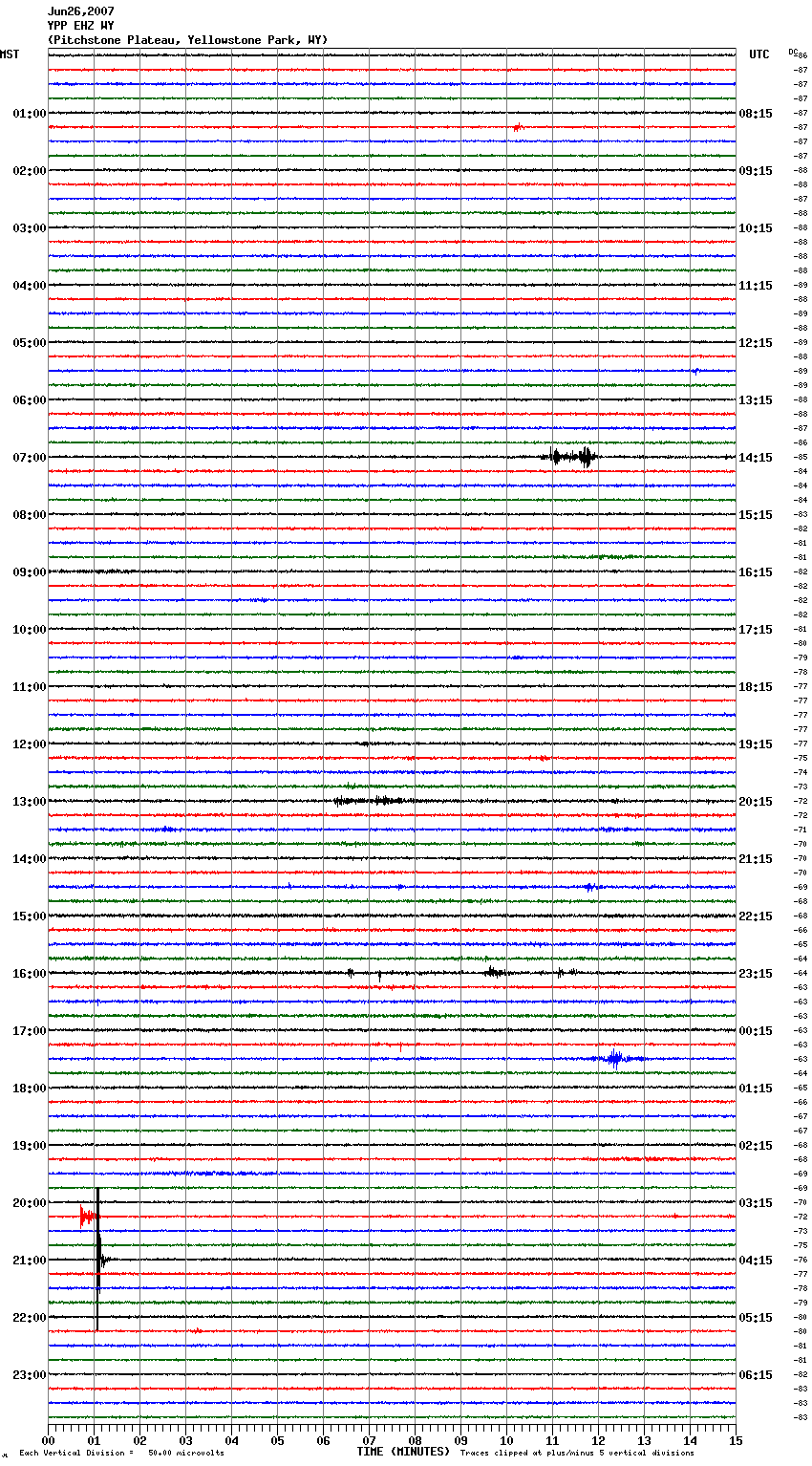Viewport: 812px width, 1466px height.
Task: Click the 10:15 UTC time label
Action: click(x=756, y=228)
